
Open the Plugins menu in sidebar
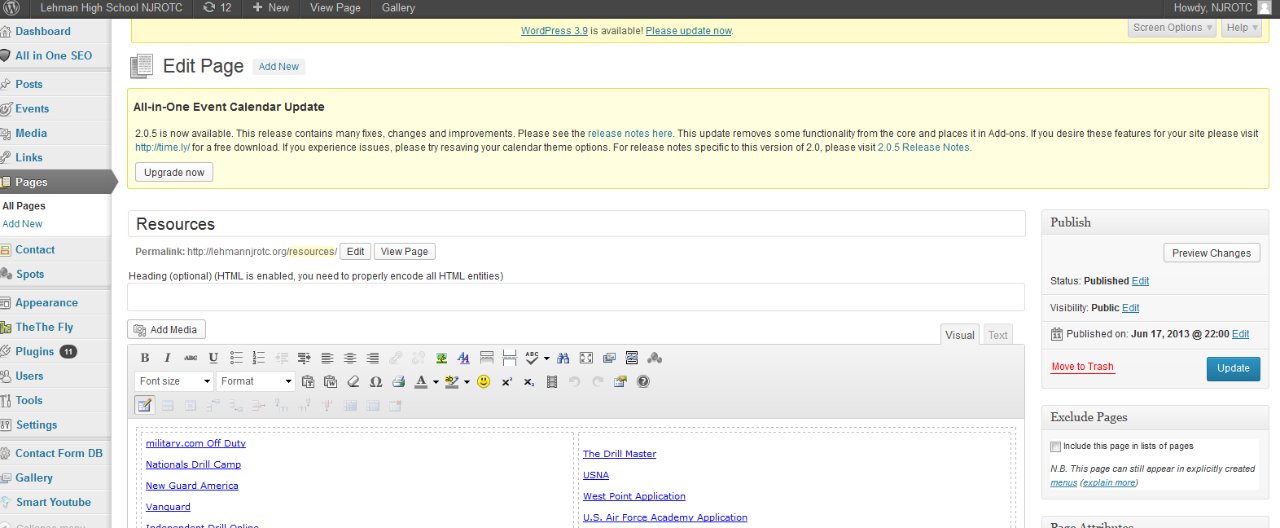pos(35,352)
